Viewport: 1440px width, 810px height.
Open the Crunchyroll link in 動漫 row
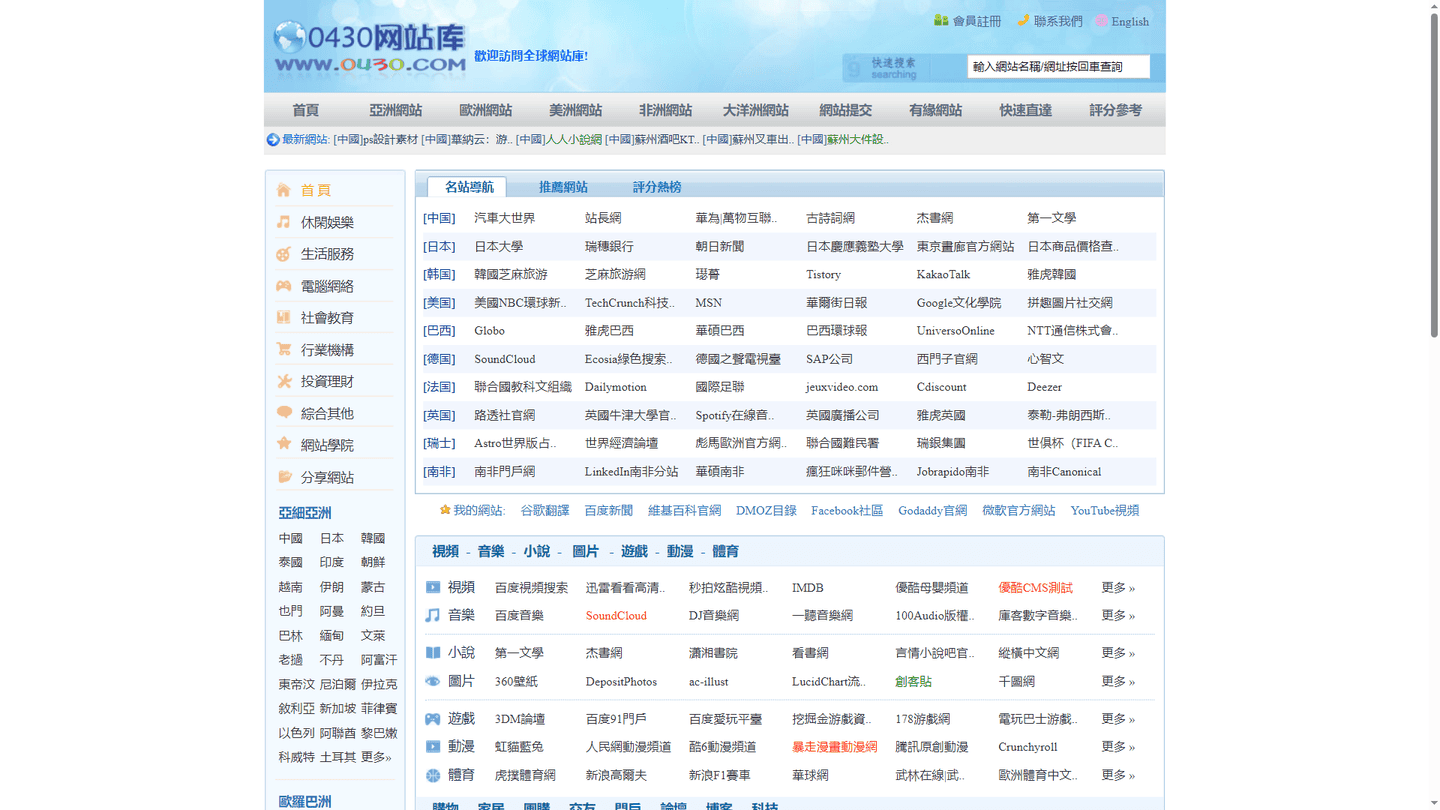[1028, 747]
